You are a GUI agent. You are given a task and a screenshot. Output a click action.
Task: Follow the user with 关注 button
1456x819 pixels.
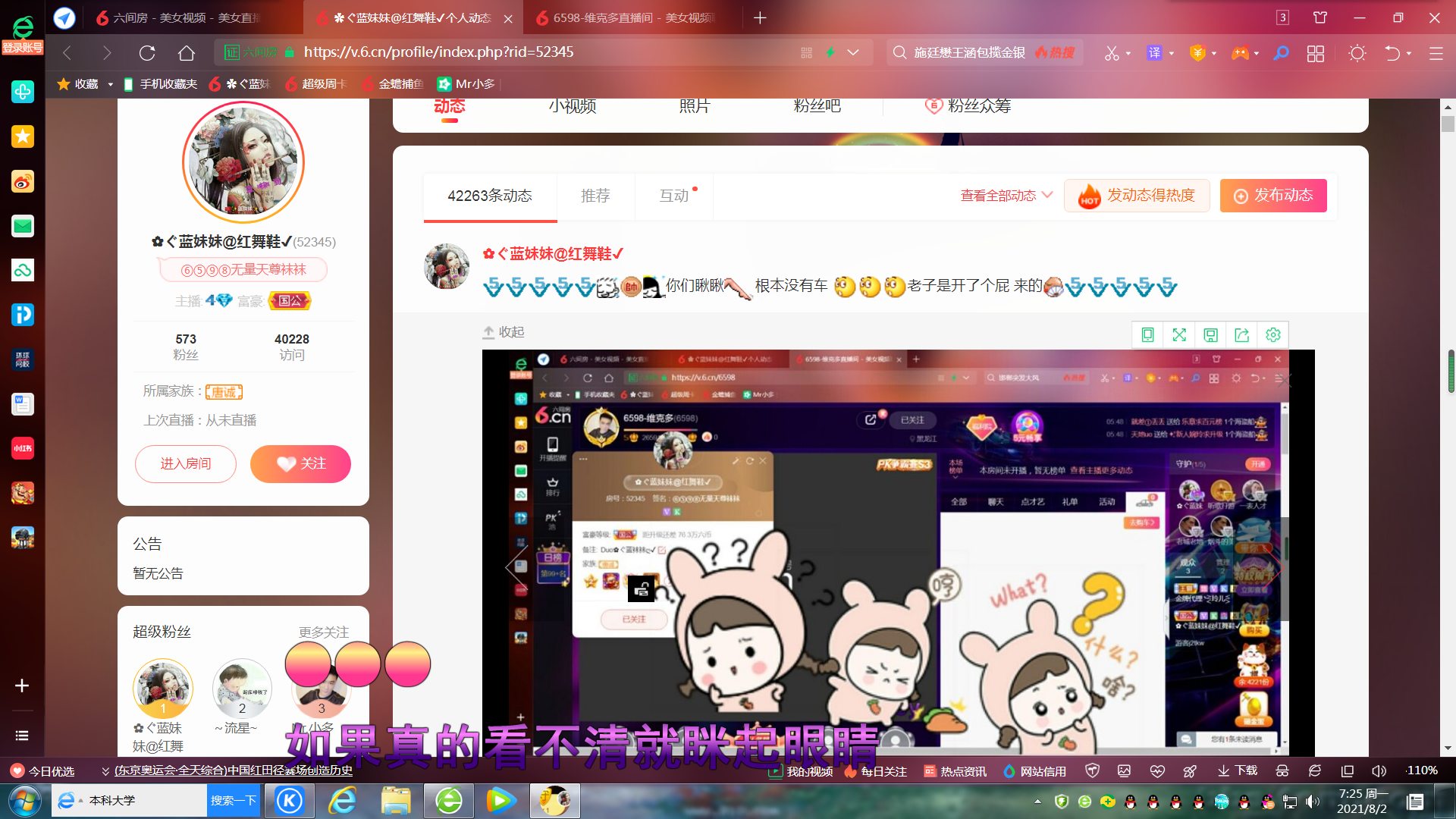[300, 464]
